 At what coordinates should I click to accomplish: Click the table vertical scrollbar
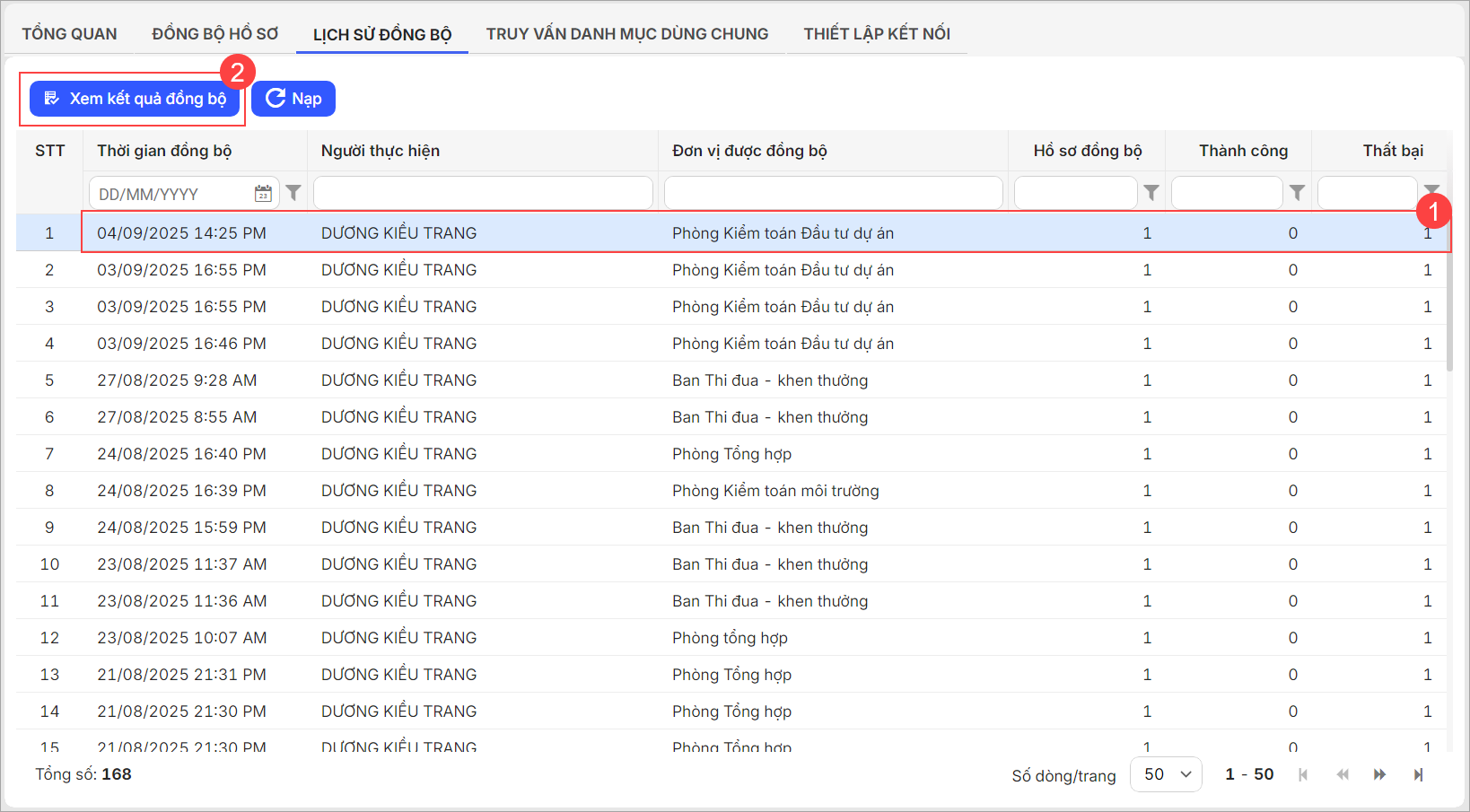(x=1449, y=314)
